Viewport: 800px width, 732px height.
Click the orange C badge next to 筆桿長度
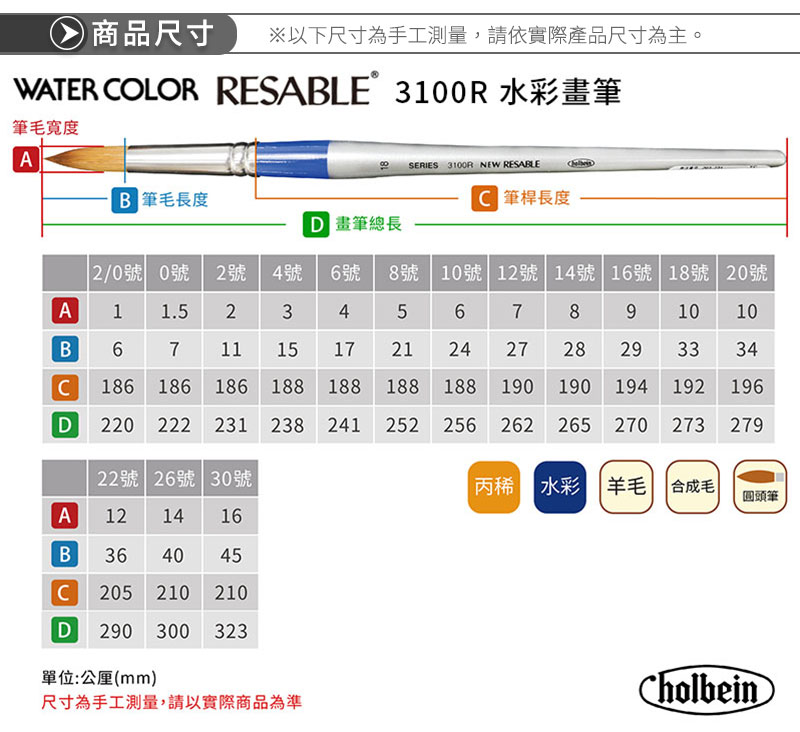484,198
